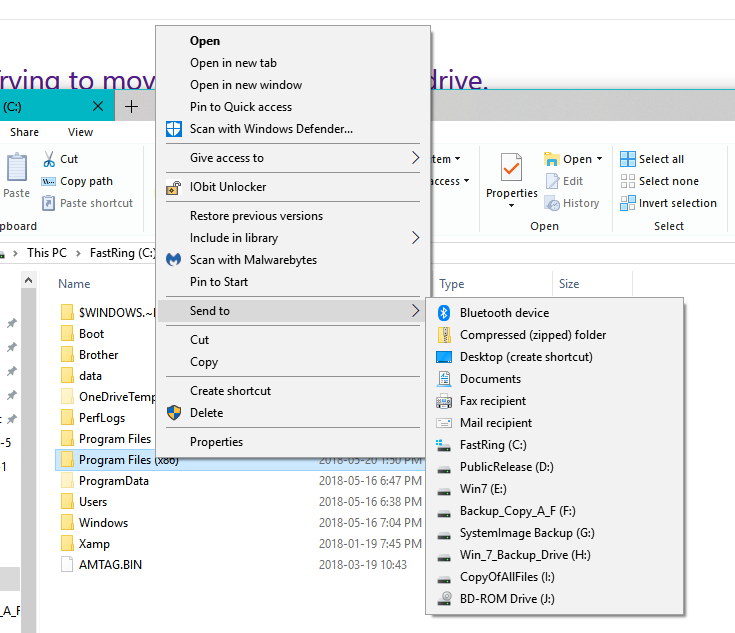
Task: Expand the Send to submenu arrow
Action: tap(415, 310)
